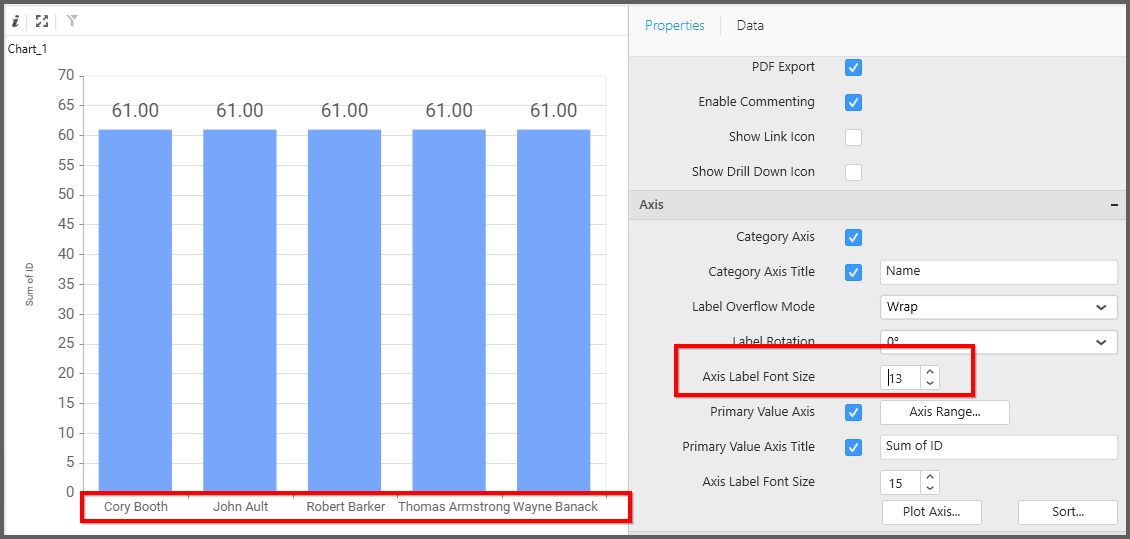Check the Show Drill Down Icon box
Screen dimensions: 1130x539
click(853, 173)
